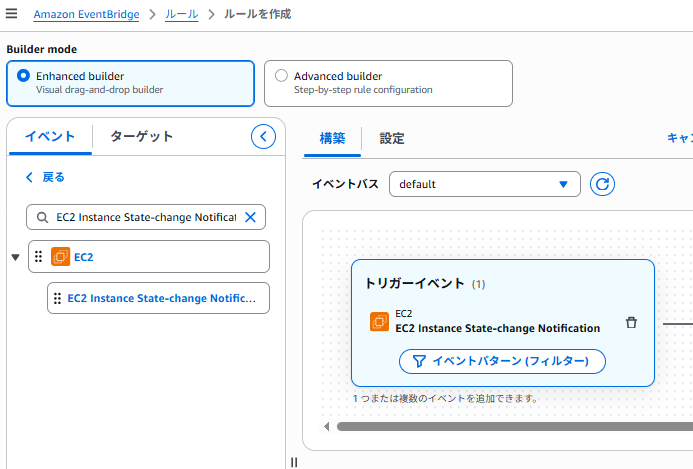Click the Builder mode heading
The image size is (693, 469).
tap(42, 49)
